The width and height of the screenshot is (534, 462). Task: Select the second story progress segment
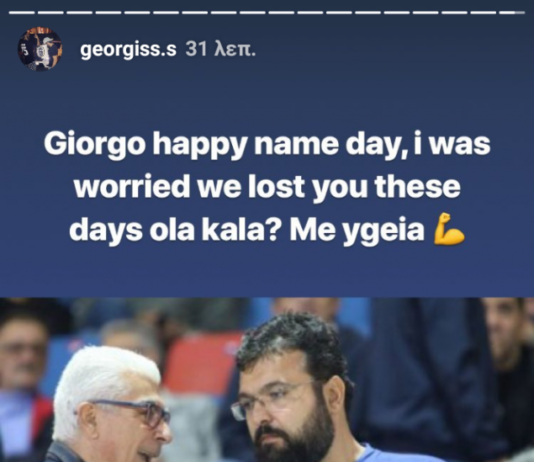[x=50, y=13]
